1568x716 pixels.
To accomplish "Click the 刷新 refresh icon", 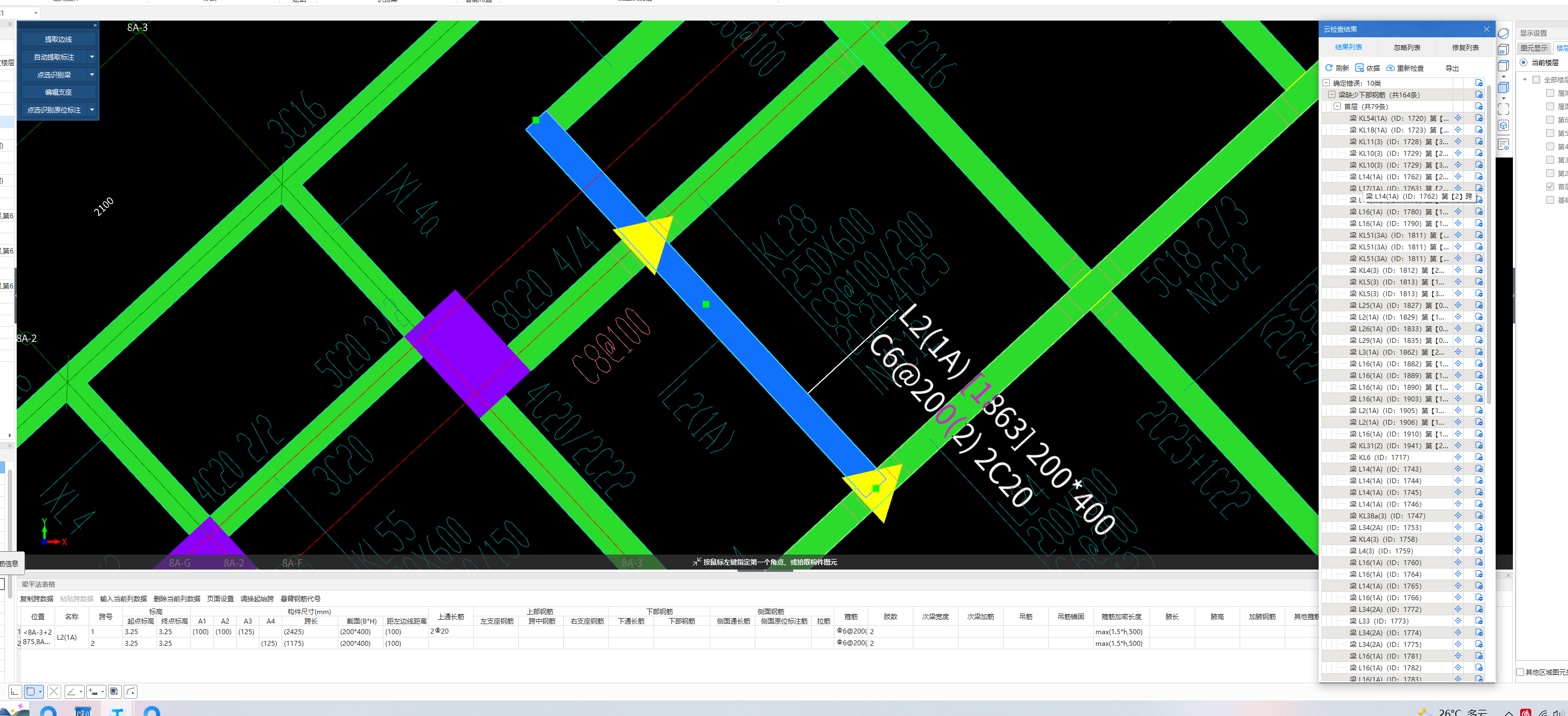I will pyautogui.click(x=1329, y=68).
